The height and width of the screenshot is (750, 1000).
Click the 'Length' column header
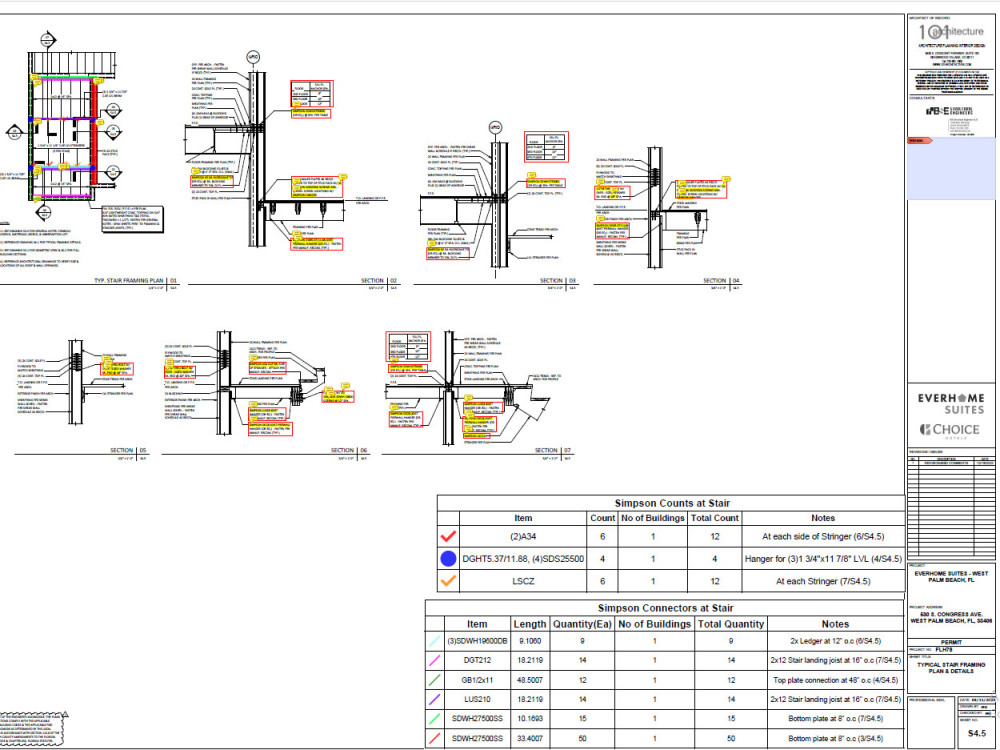[530, 624]
